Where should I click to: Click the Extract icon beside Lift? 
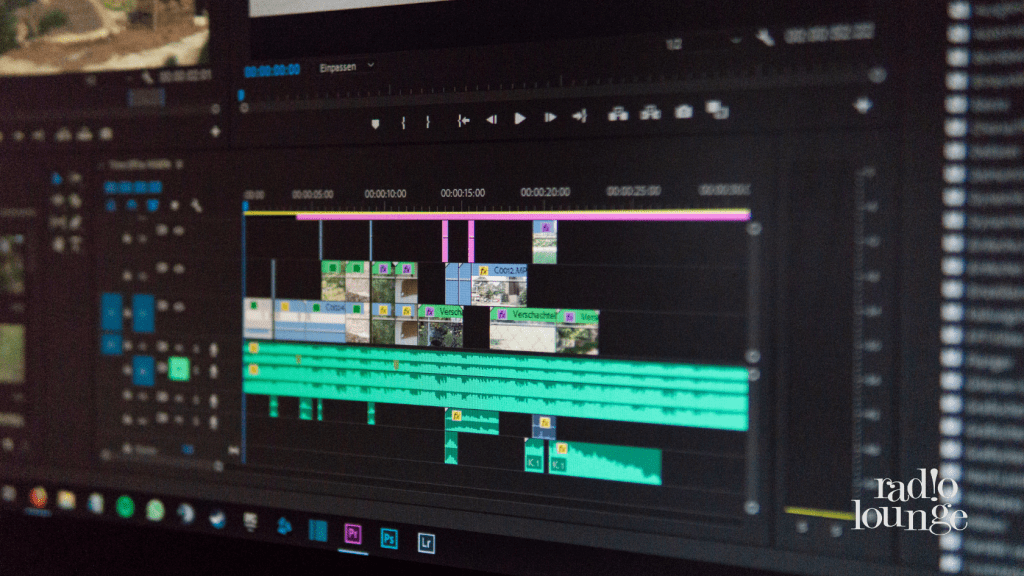coord(650,113)
